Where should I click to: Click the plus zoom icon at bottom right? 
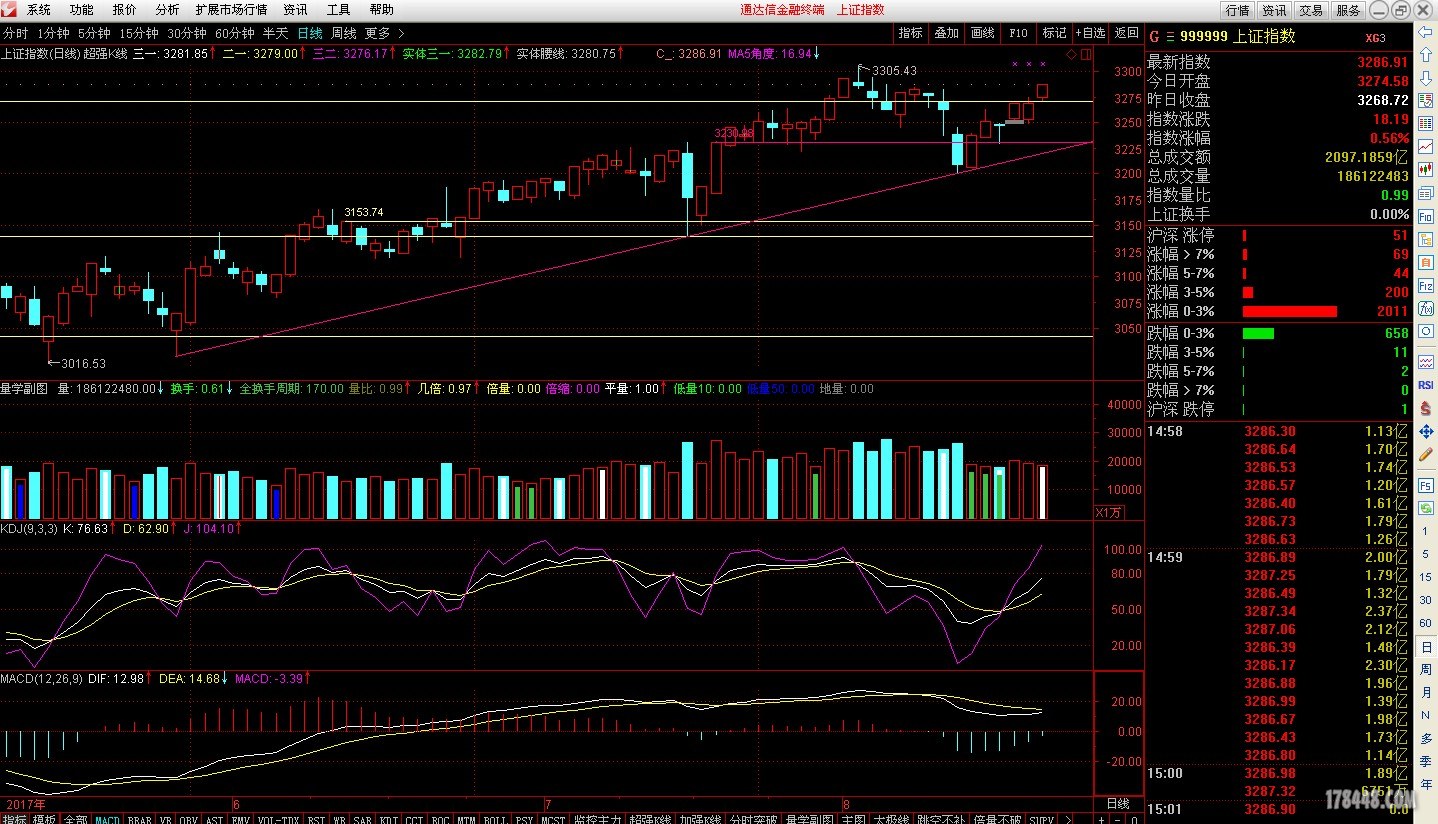click(x=1101, y=820)
